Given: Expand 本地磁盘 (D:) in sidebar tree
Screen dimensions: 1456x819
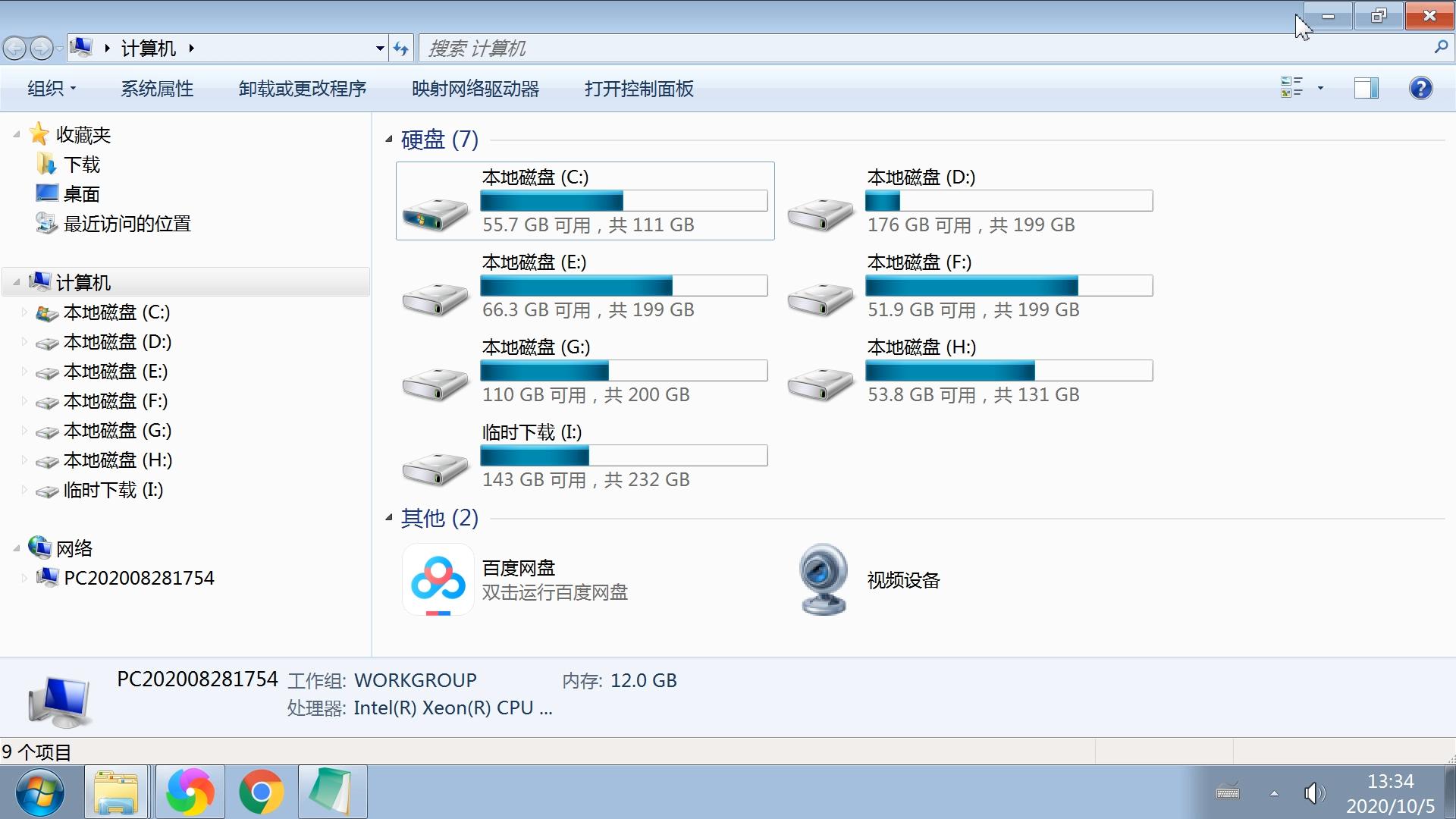Looking at the screenshot, I should [25, 341].
